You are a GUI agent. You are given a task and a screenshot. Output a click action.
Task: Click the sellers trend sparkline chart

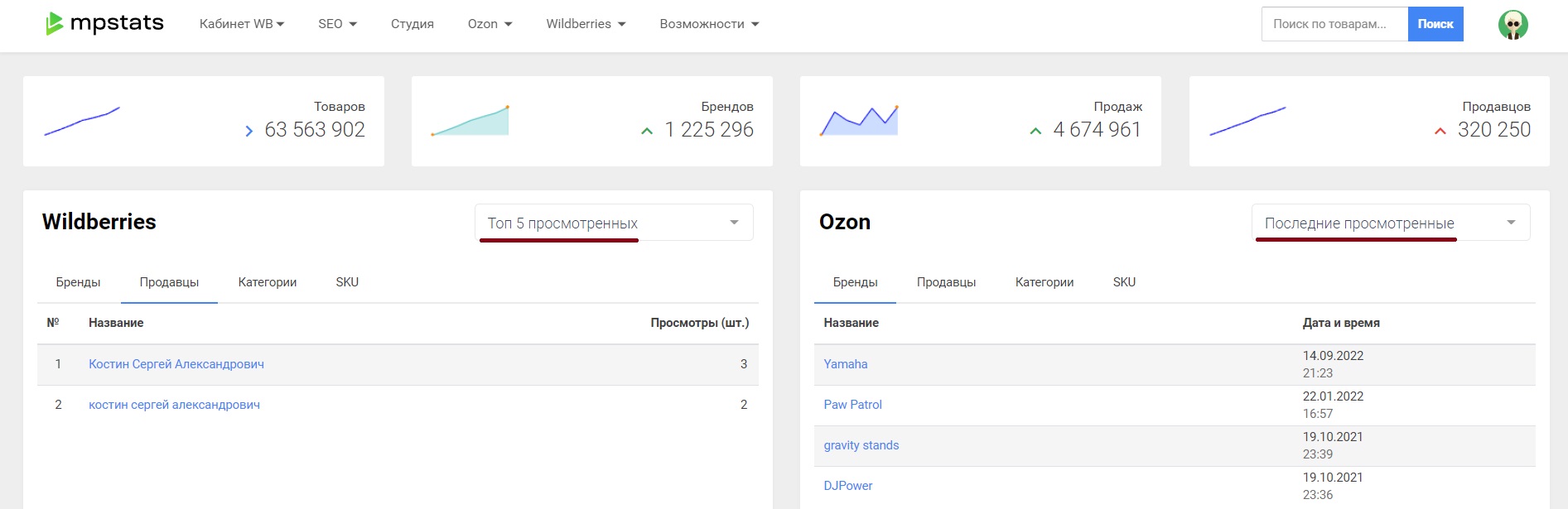[x=1247, y=121]
